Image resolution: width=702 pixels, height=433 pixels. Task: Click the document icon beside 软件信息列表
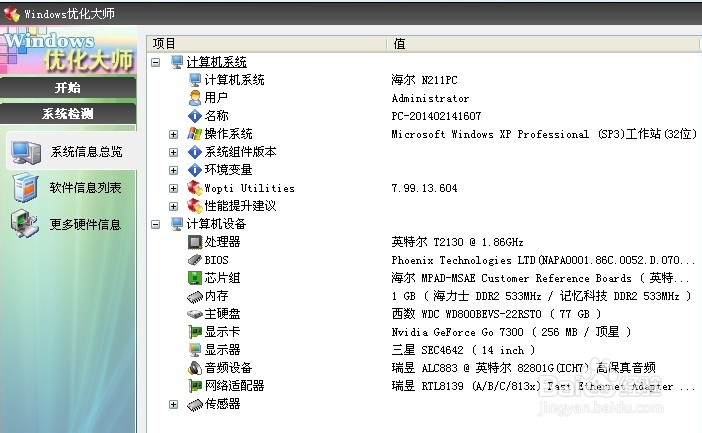(x=26, y=188)
